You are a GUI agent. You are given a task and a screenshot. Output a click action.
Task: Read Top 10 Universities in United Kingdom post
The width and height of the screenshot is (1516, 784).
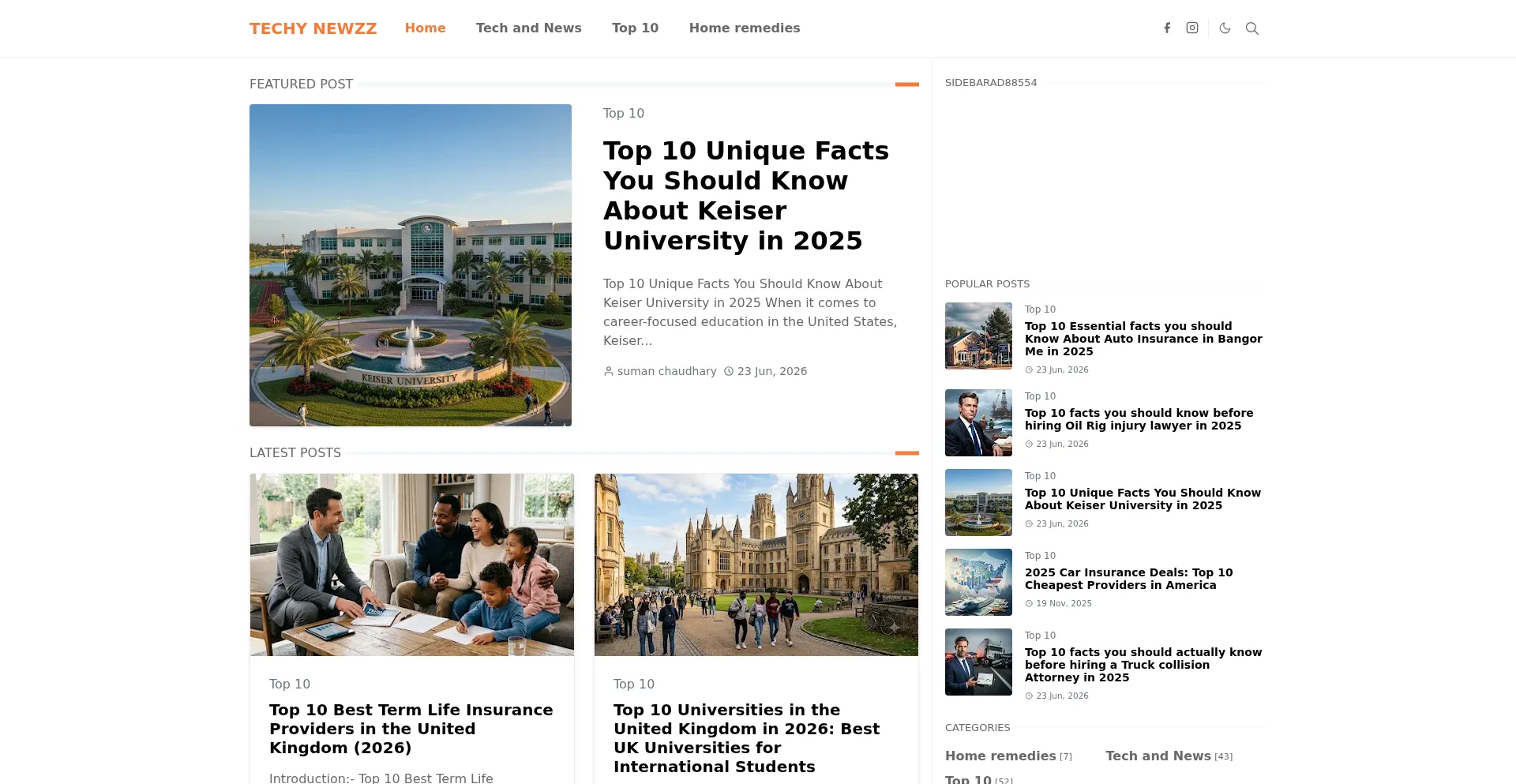(x=747, y=738)
